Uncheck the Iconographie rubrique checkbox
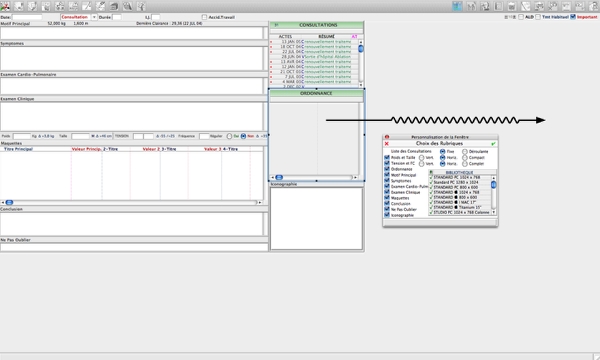Image resolution: width=600 pixels, height=360 pixels. pos(387,215)
